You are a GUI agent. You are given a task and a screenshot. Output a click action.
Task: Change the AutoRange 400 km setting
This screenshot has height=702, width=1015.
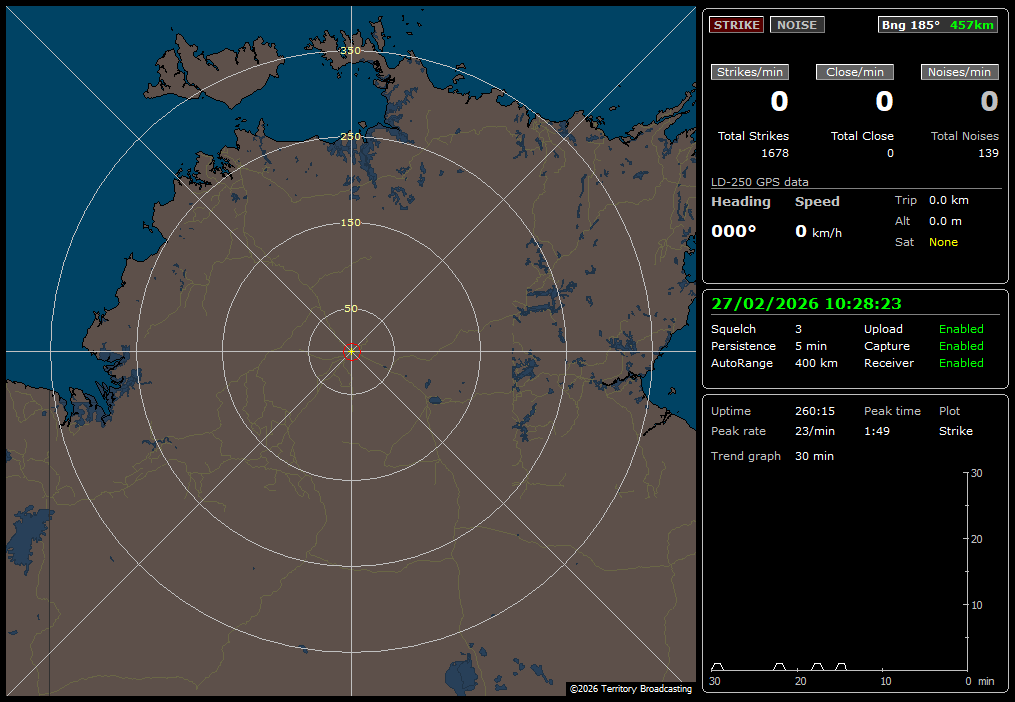point(816,363)
